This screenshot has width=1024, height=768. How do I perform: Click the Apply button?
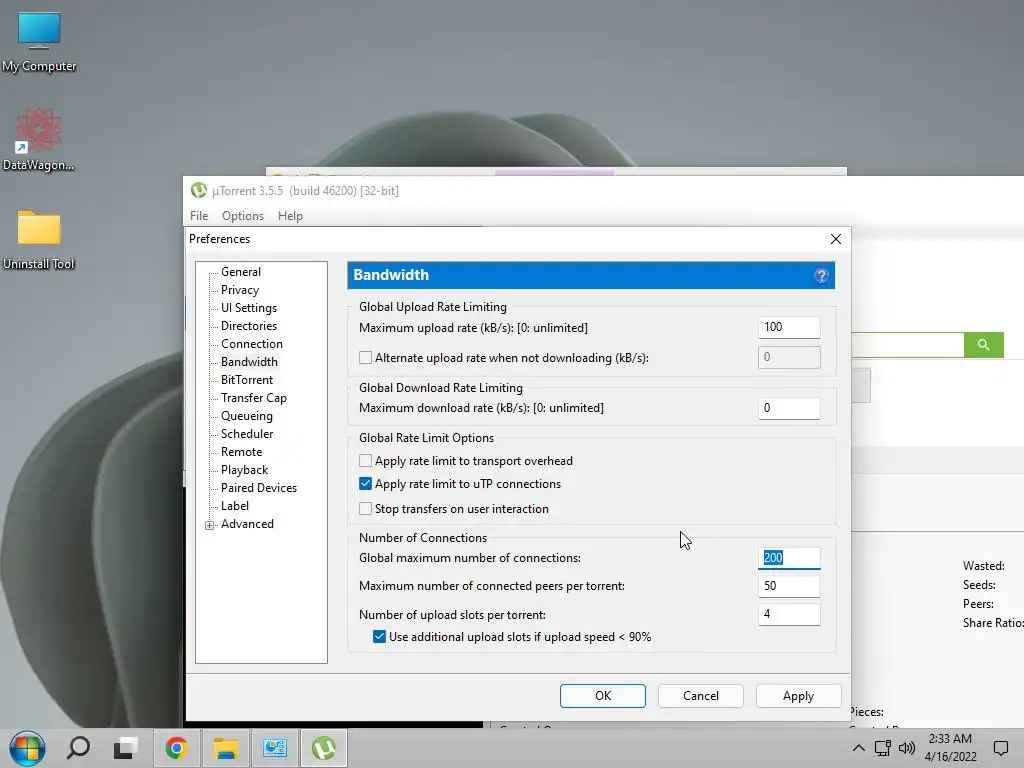799,696
